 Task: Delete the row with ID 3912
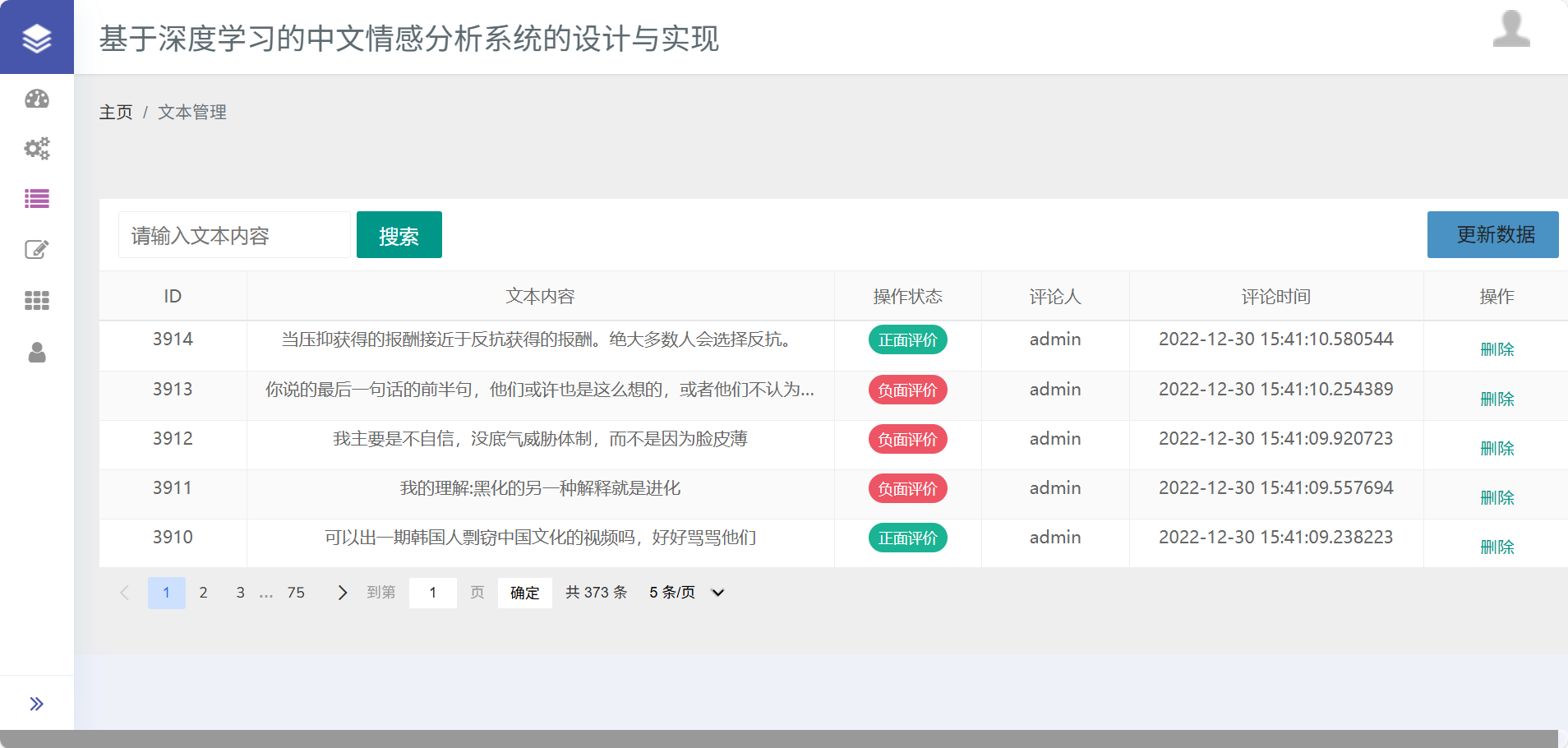[1497, 449]
